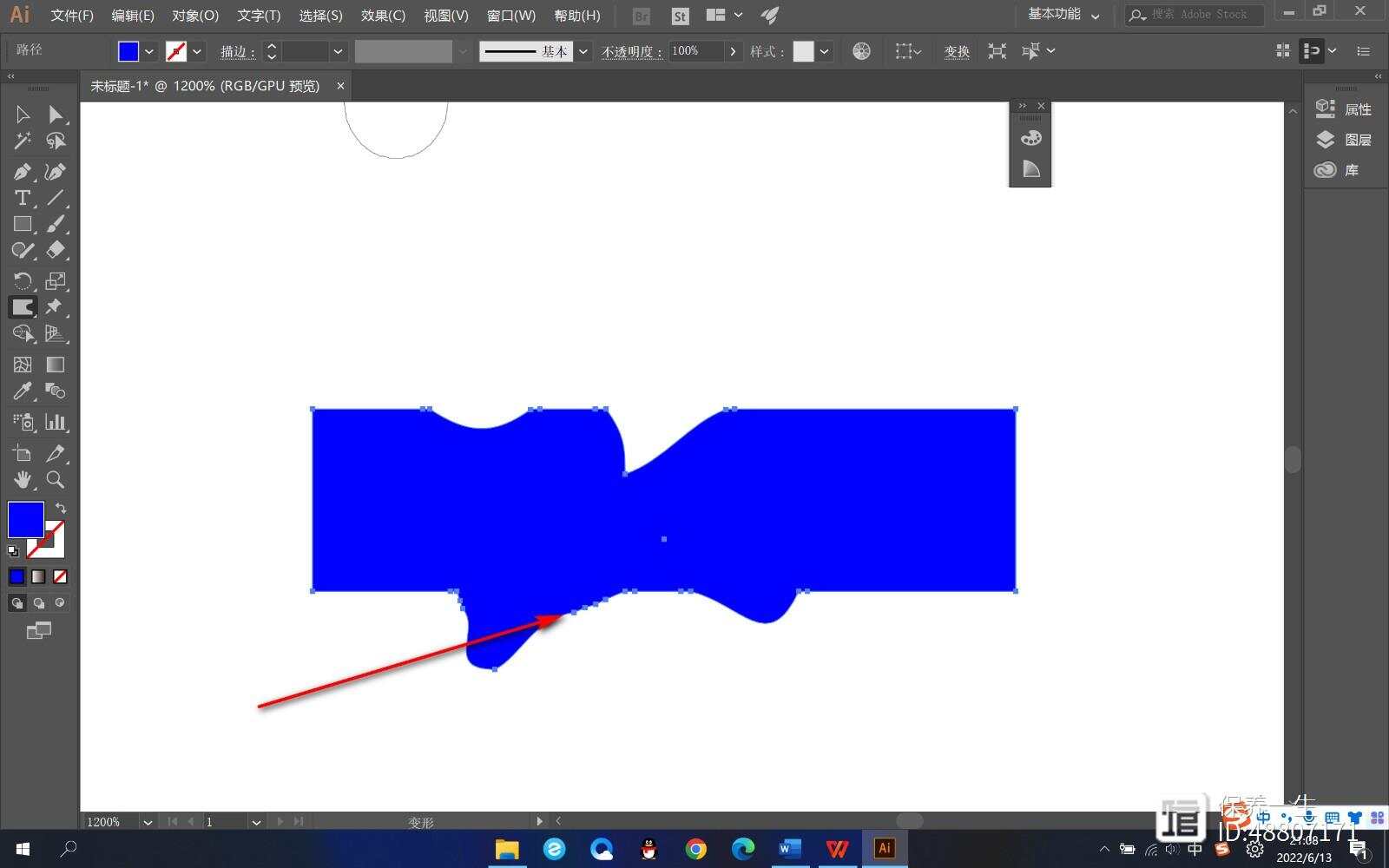Select the Pen tool

(x=23, y=172)
